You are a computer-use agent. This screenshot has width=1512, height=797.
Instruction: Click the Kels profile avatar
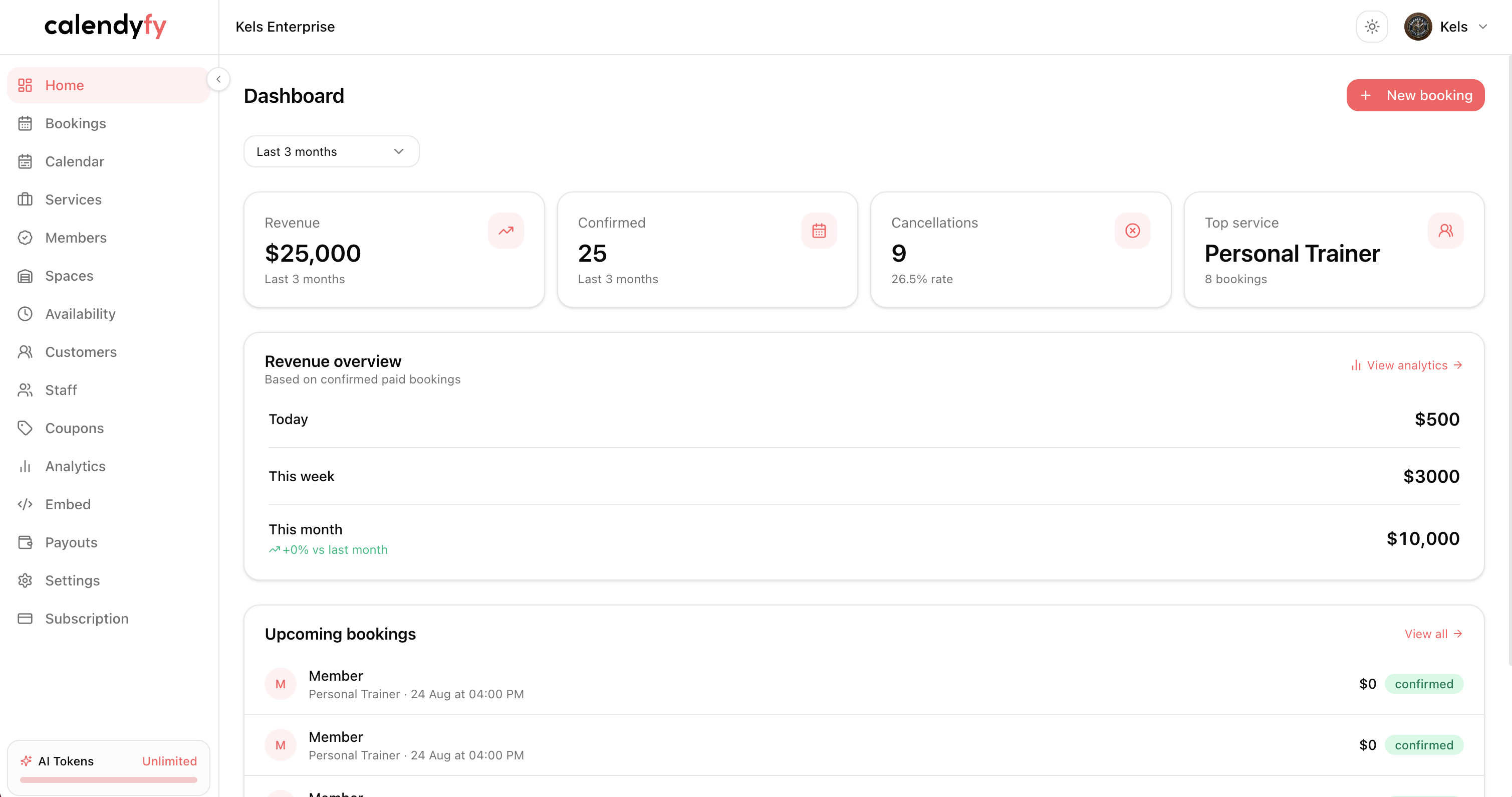[1417, 27]
